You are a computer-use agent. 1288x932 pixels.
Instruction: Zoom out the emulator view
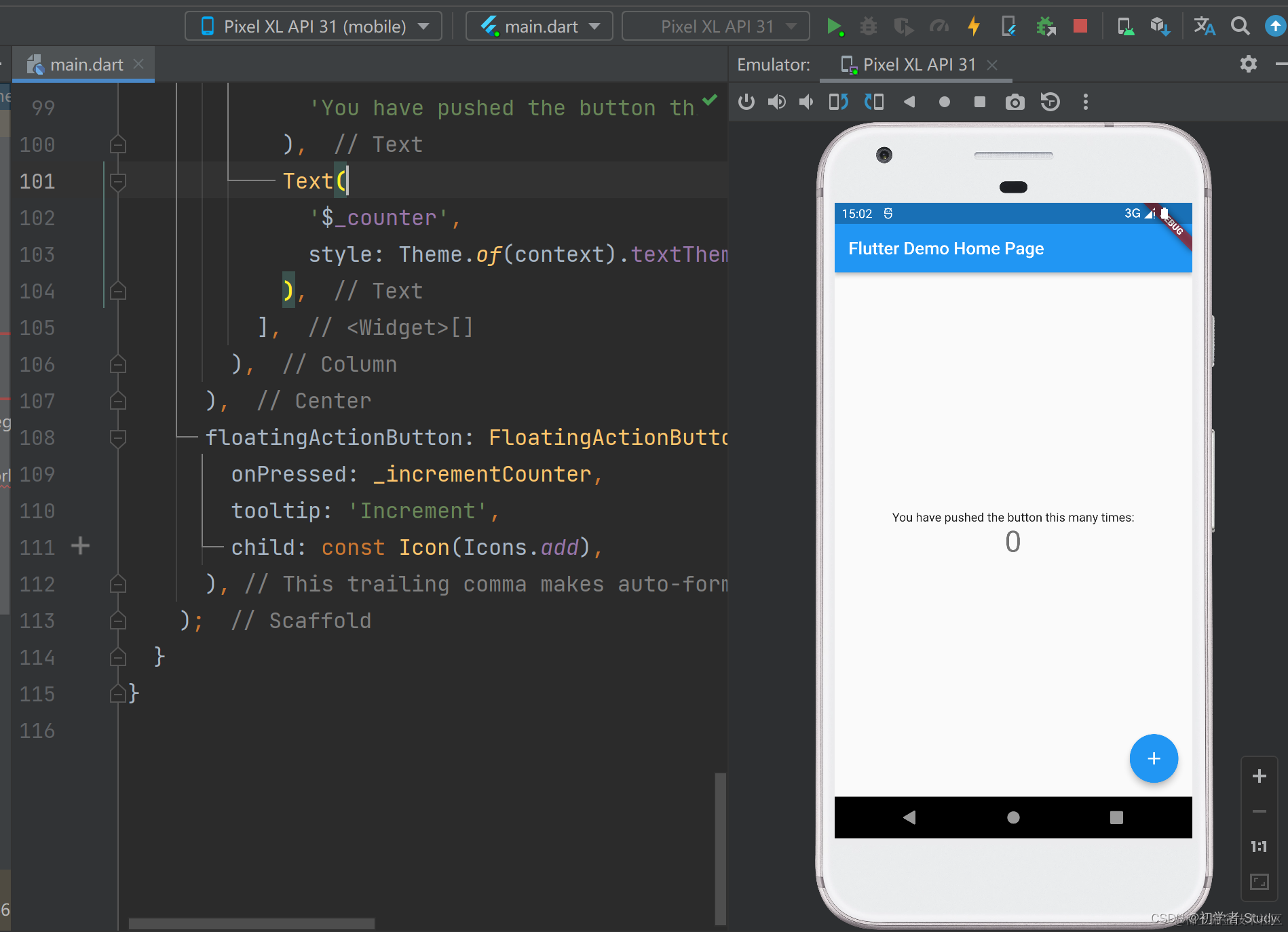click(x=1259, y=811)
